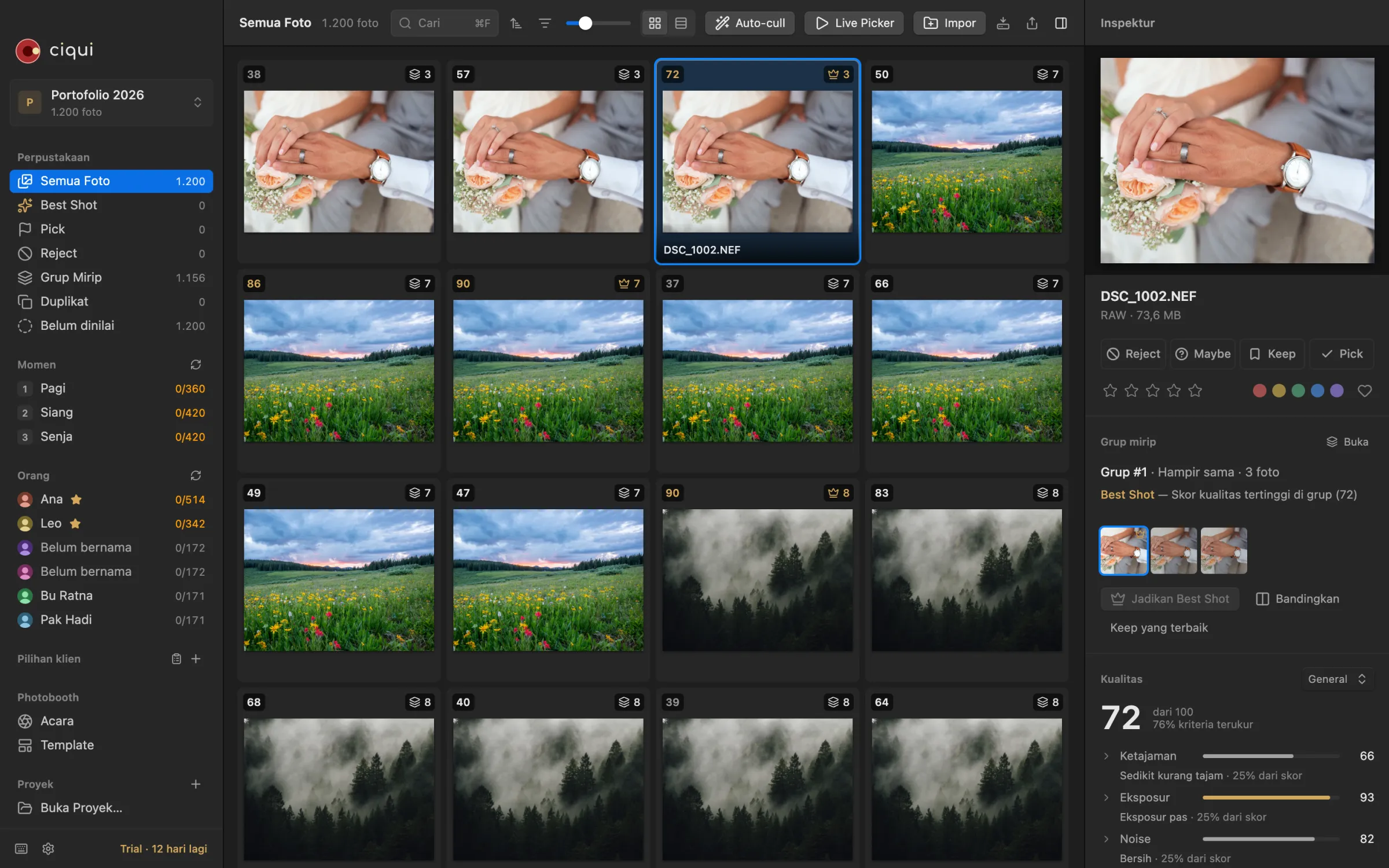Open Grup Mirip library item

(111, 277)
